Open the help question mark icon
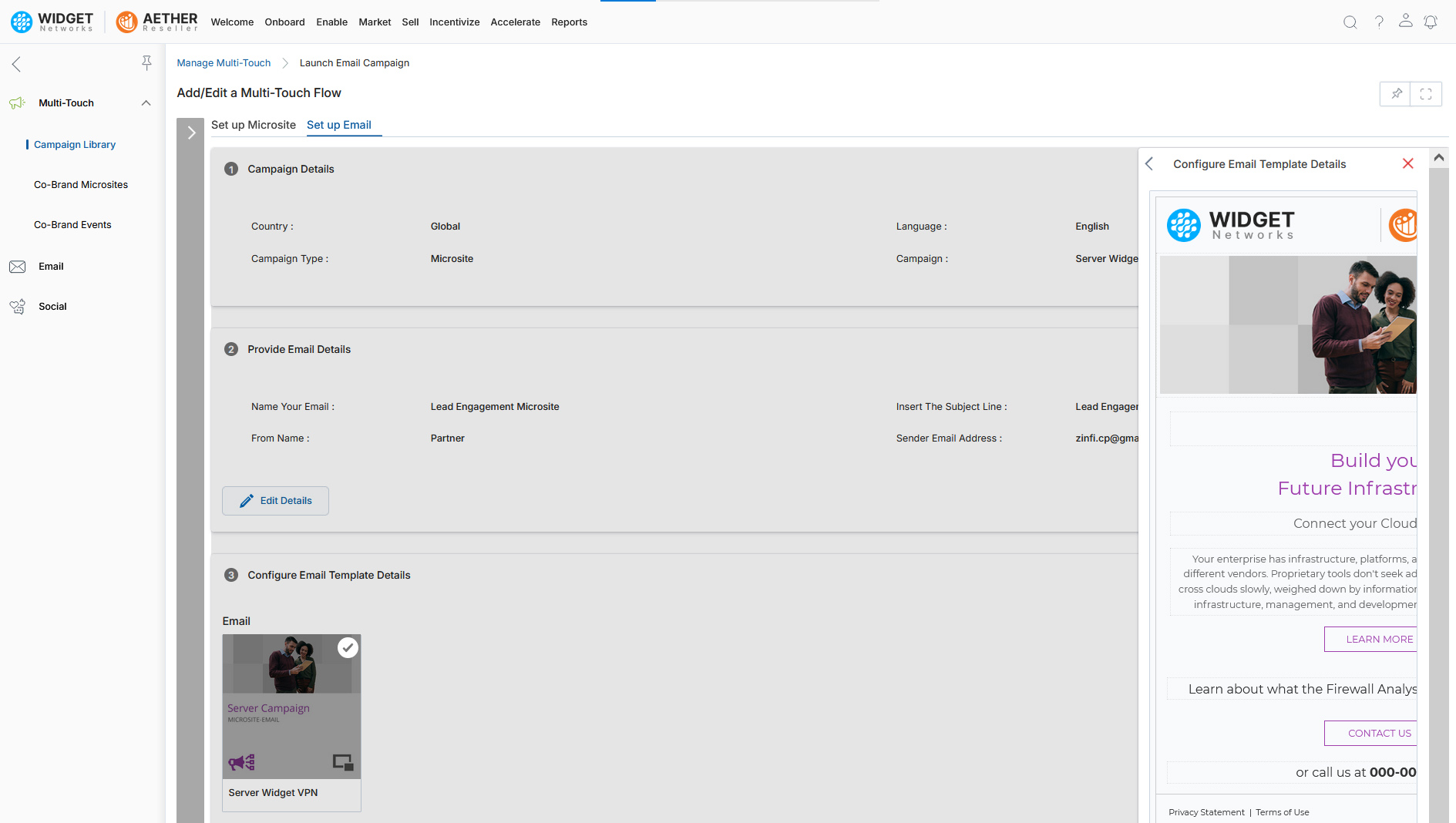The width and height of the screenshot is (1456, 823). tap(1379, 22)
